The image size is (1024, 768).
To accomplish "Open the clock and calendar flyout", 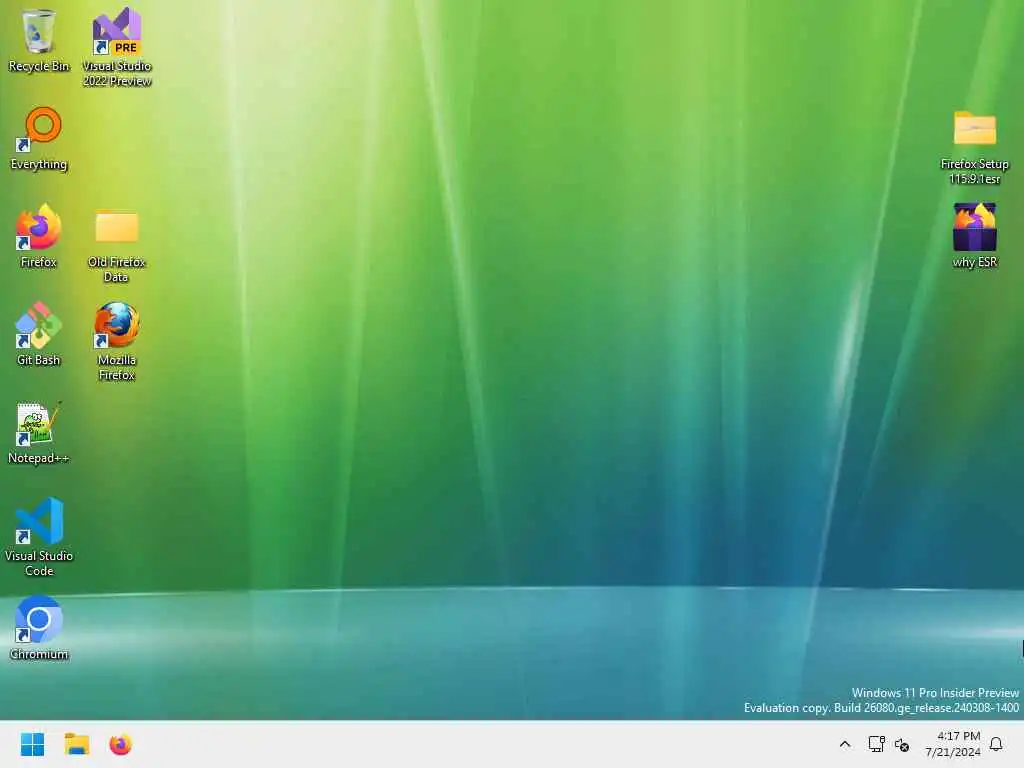I will [x=952, y=744].
